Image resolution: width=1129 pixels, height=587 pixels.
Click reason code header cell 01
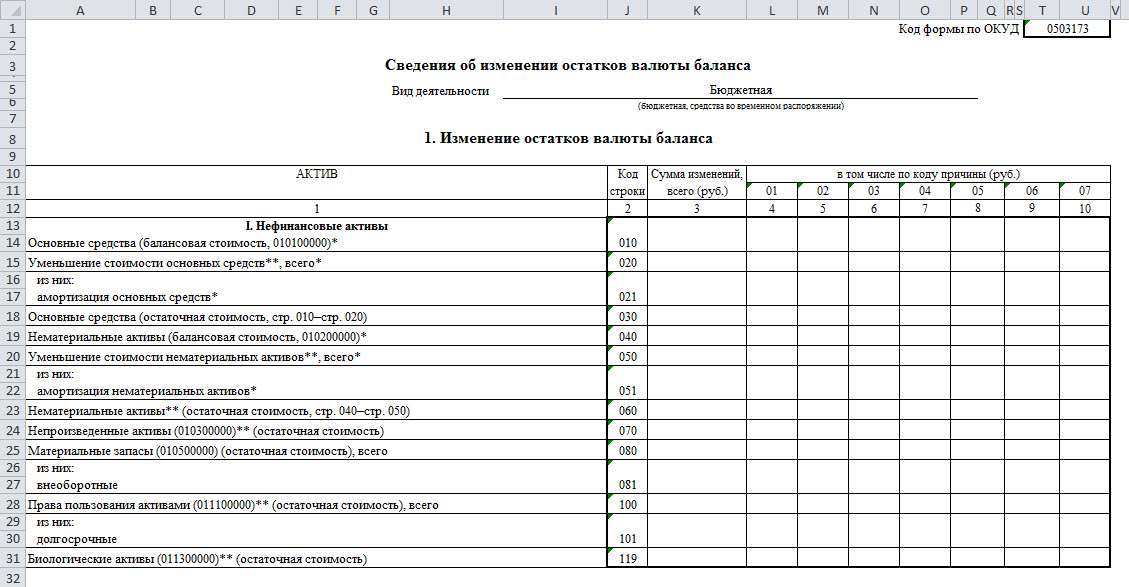point(771,190)
